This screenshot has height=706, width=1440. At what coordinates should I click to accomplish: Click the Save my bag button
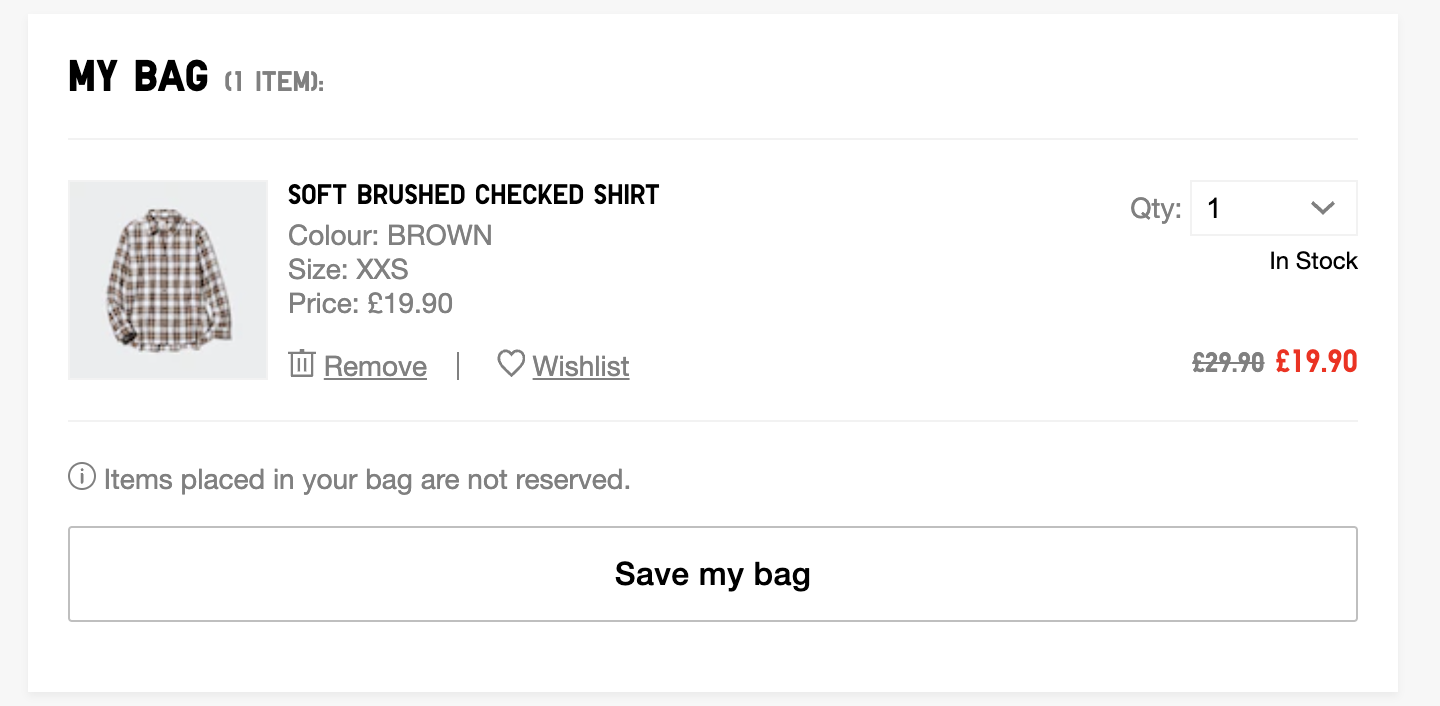712,574
